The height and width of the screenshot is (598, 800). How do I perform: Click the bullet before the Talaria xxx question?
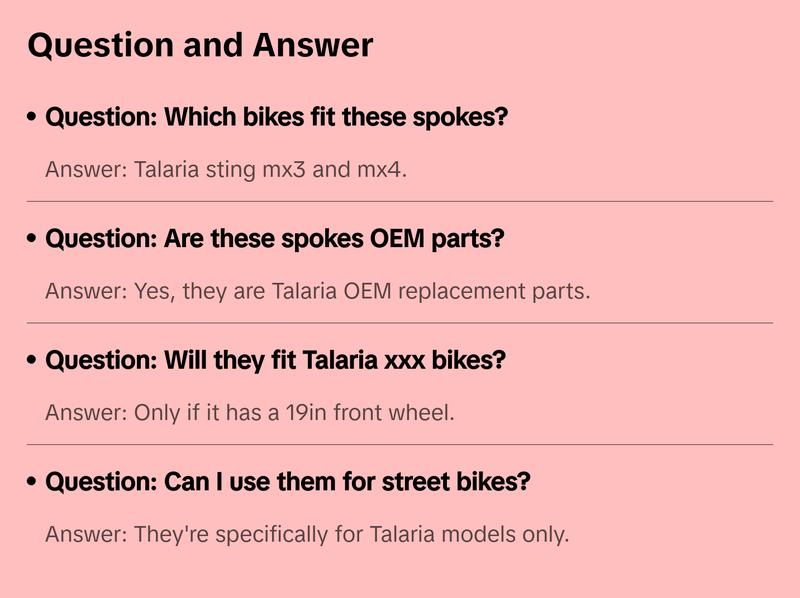pyautogui.click(x=33, y=361)
